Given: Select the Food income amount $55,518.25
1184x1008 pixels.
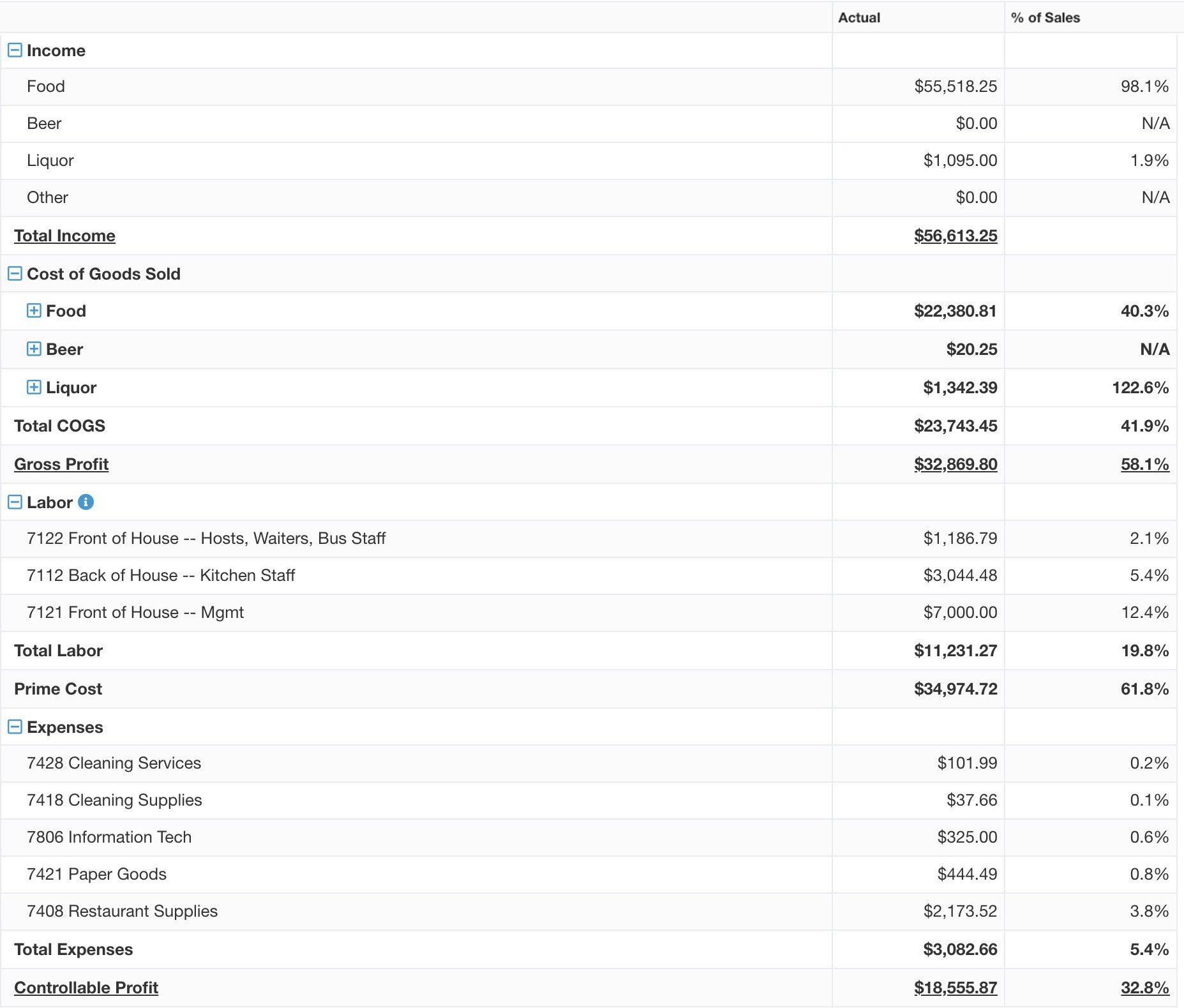Looking at the screenshot, I should [955, 86].
